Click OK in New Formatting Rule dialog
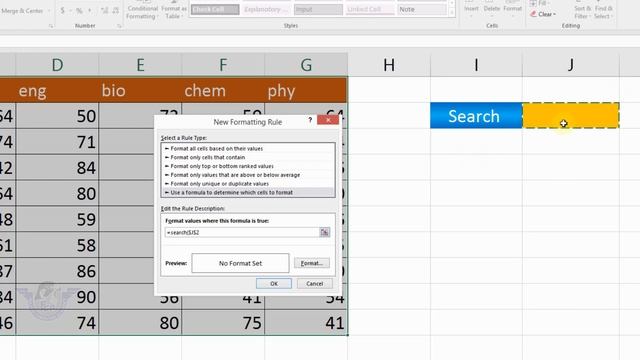 (x=274, y=284)
